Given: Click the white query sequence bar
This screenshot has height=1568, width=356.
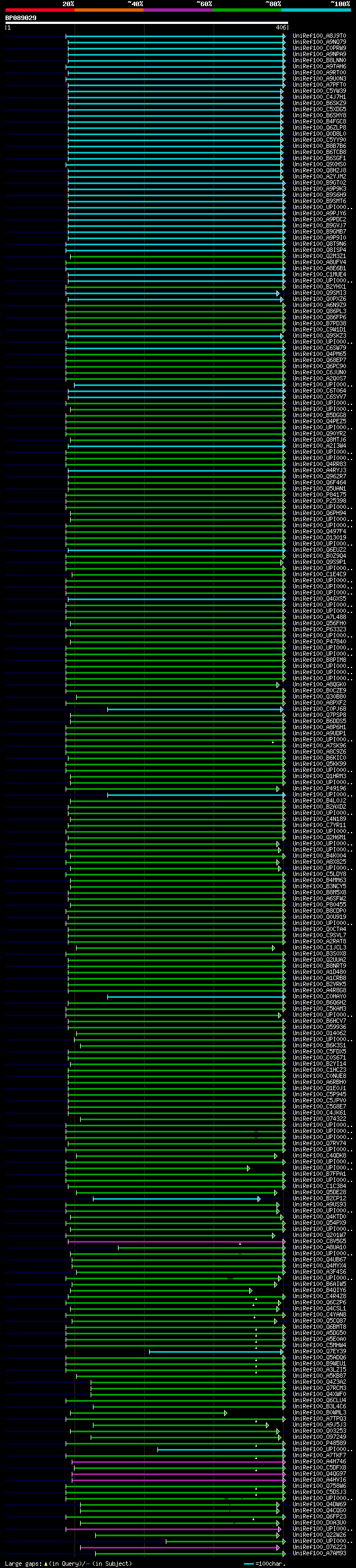Looking at the screenshot, I should click(147, 23).
